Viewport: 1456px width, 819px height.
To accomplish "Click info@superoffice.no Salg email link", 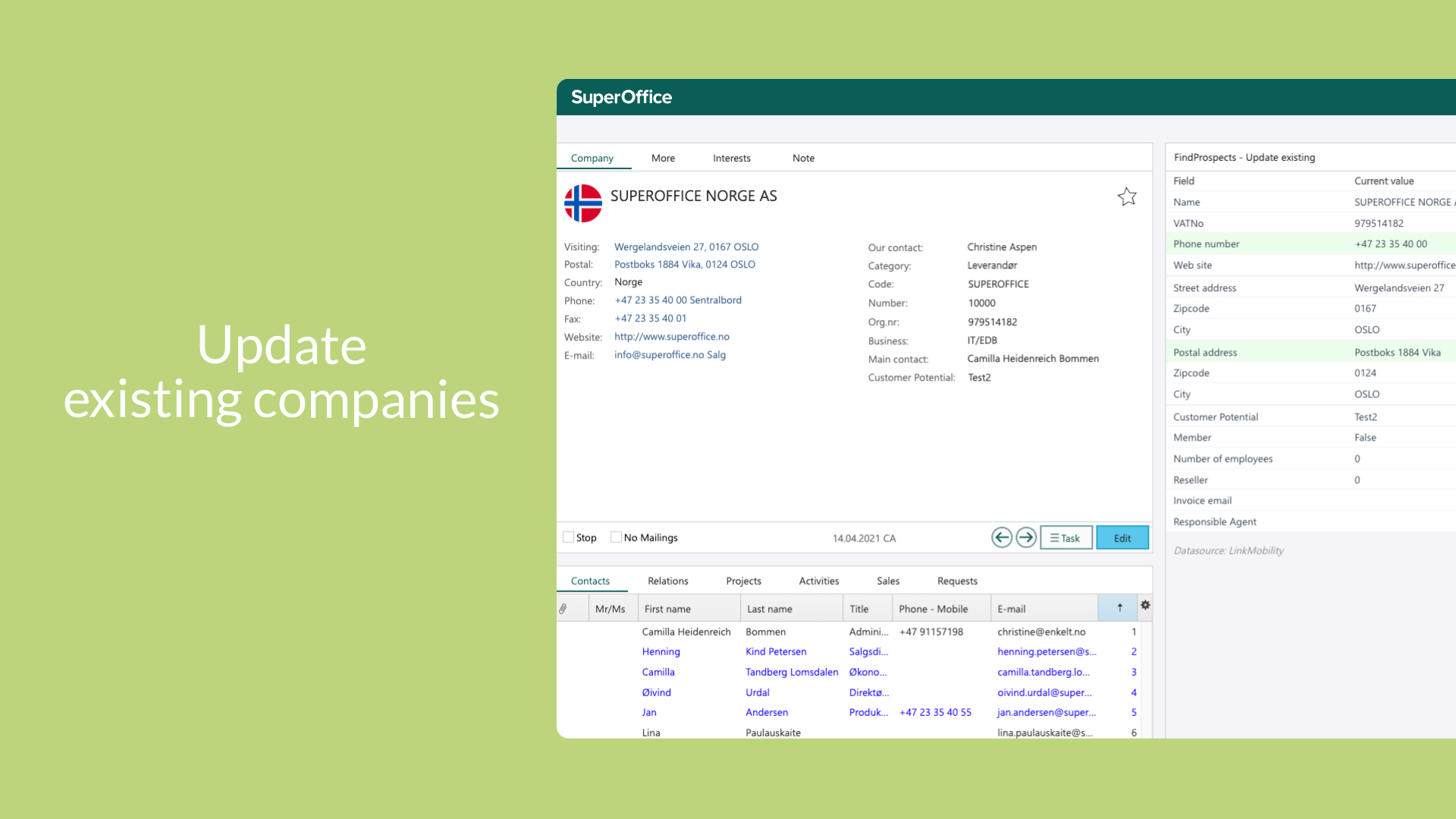I will coord(670,355).
